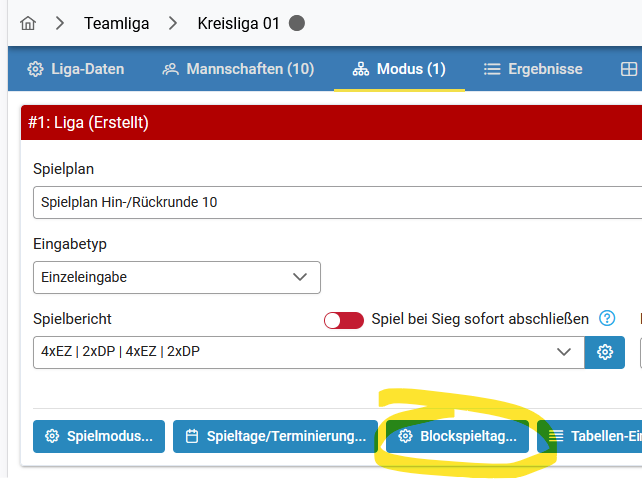
Task: Switch to Modus (1) tab
Action: [x=399, y=69]
